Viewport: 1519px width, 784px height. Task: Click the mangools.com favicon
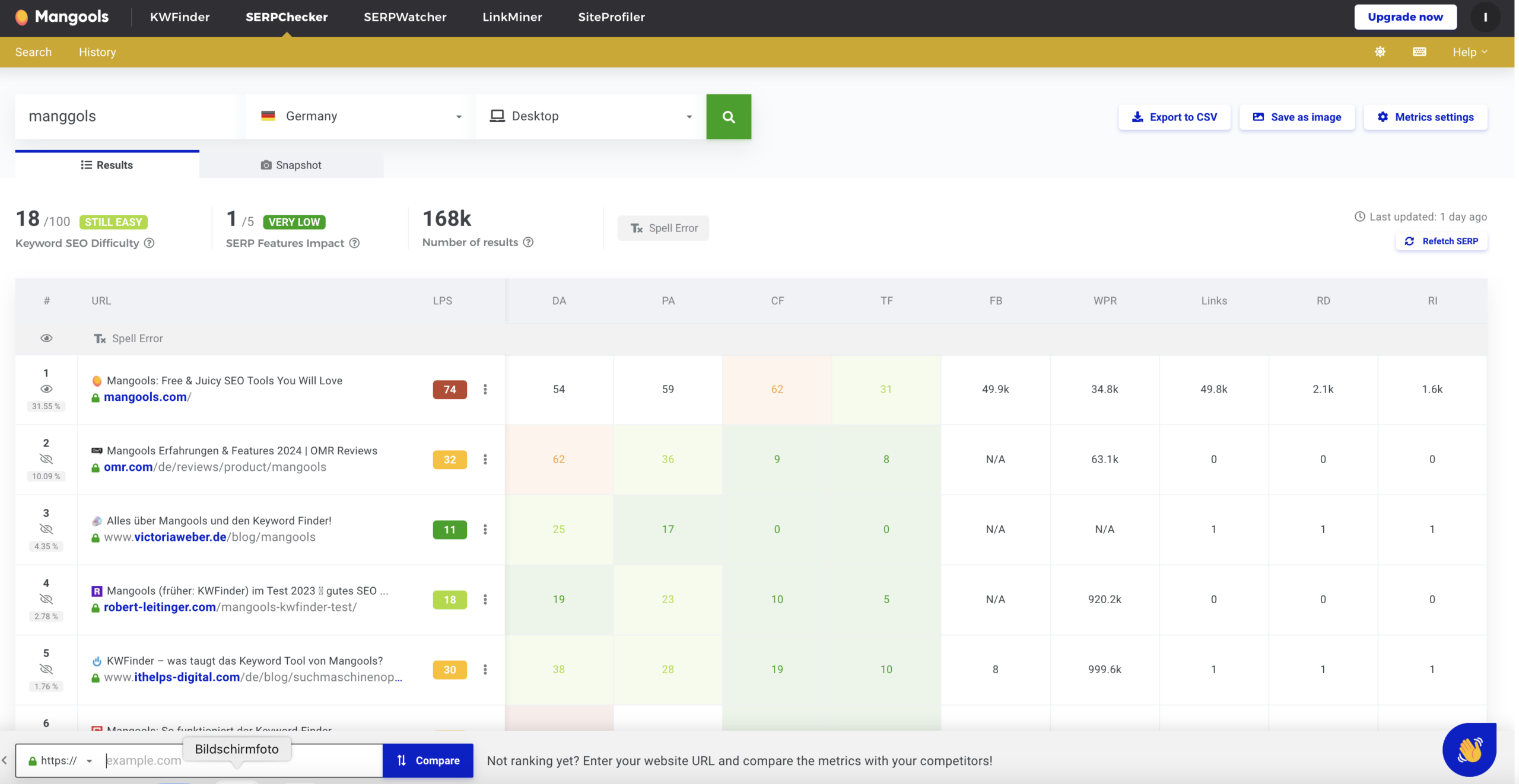97,381
